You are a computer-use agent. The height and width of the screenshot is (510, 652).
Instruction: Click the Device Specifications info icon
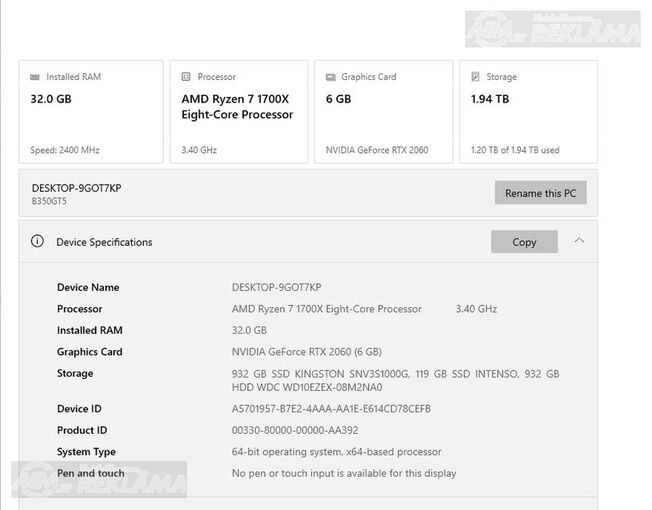(37, 241)
